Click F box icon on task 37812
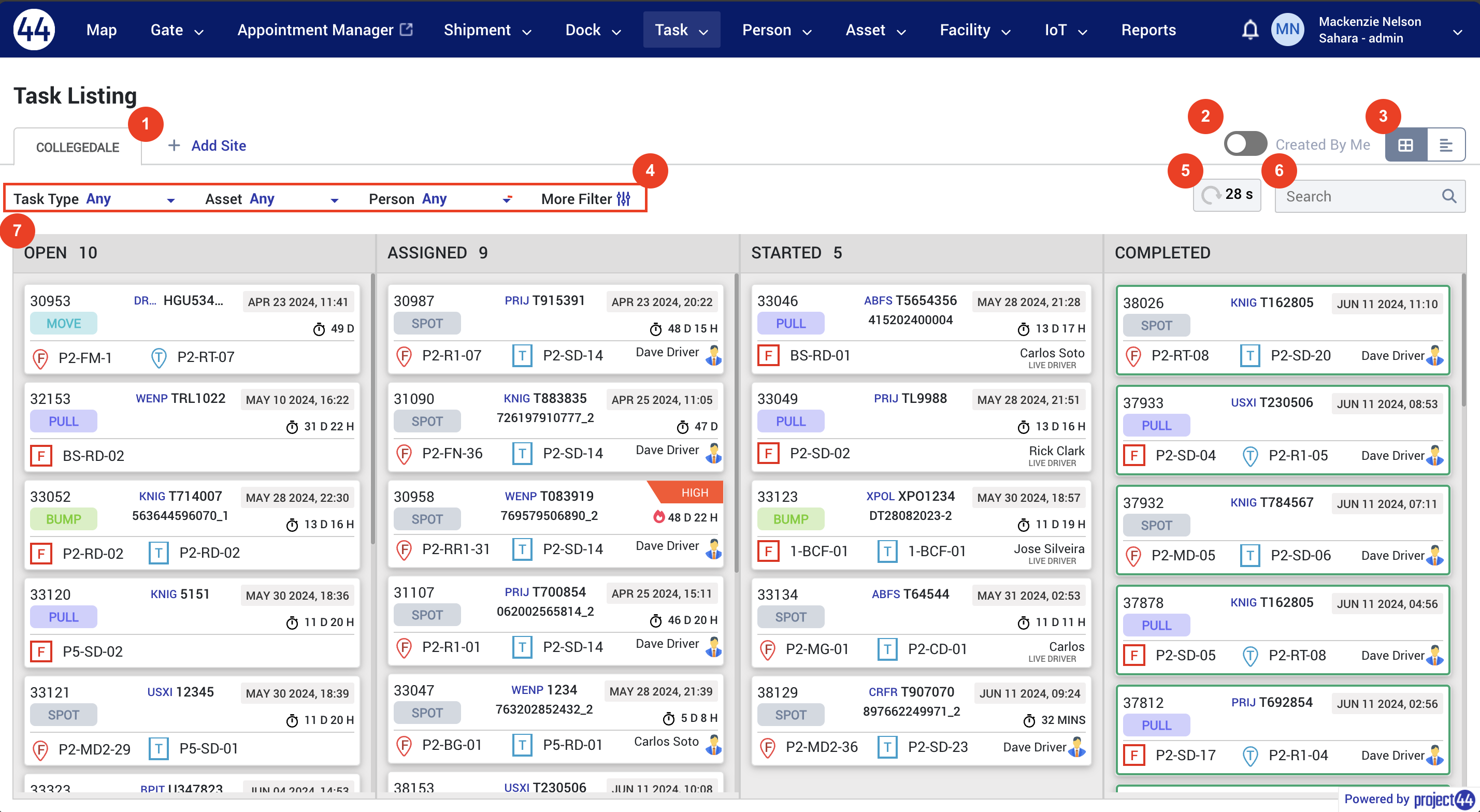 (1133, 755)
